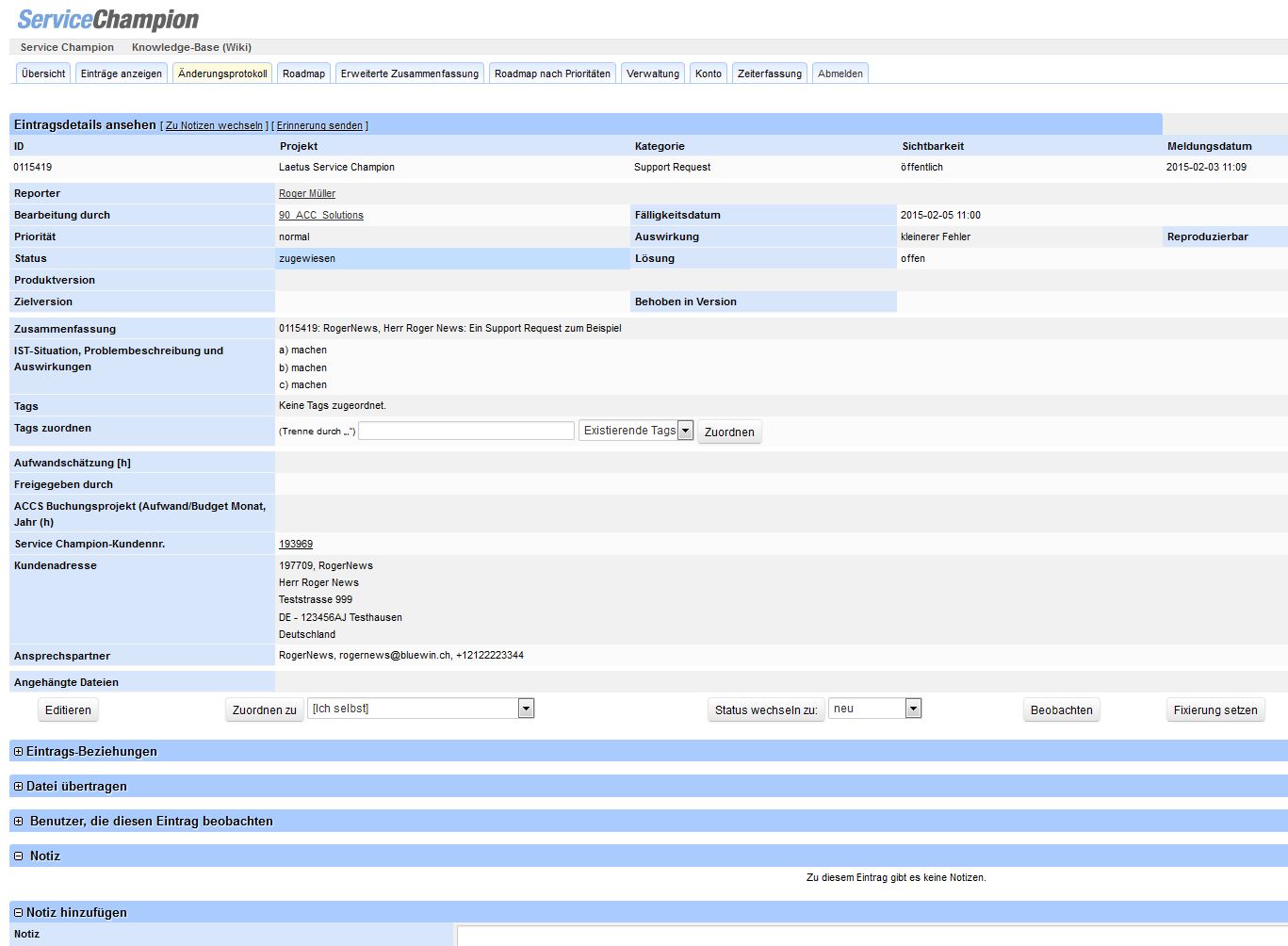
Task: Click the Zu Notizen wechseln link
Action: [214, 125]
